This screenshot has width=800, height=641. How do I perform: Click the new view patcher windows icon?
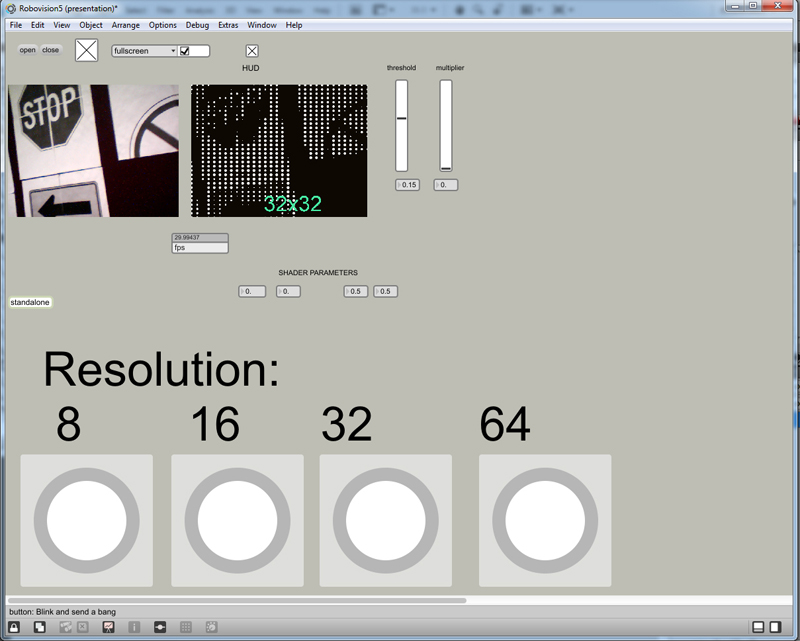click(39, 627)
